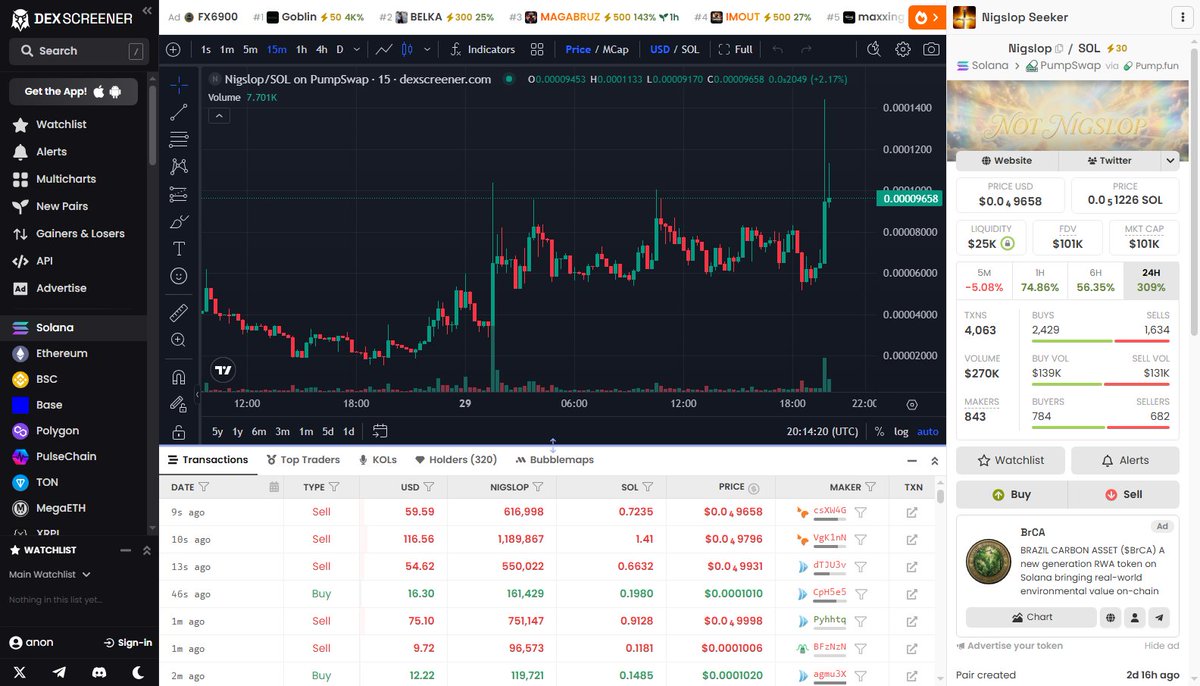
Task: Open the token Twitter link
Action: pos(1108,160)
